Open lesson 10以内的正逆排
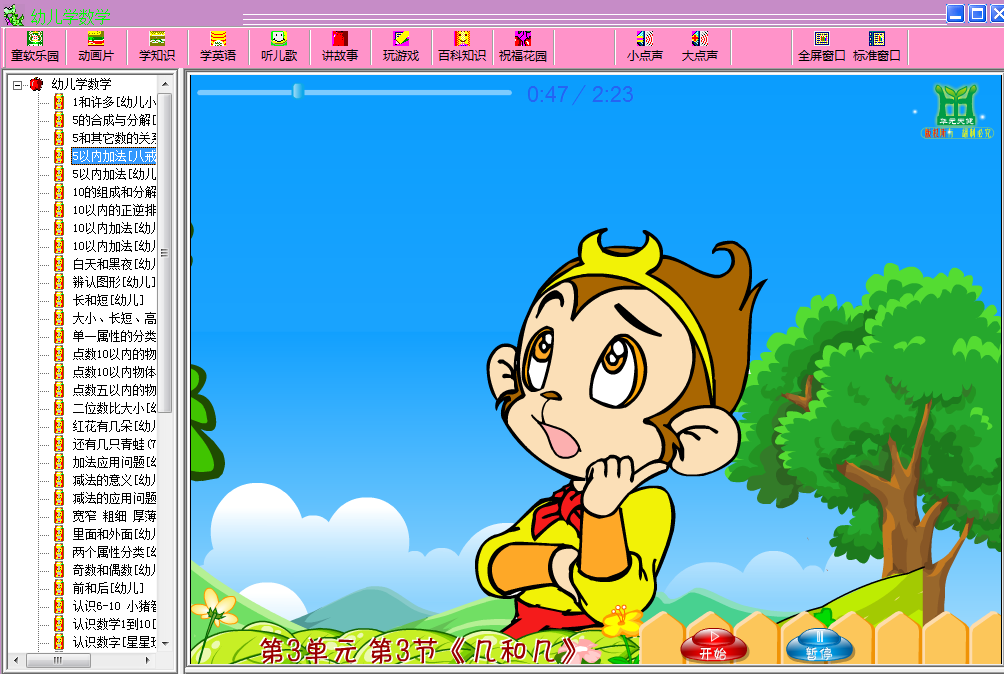This screenshot has height=674, width=1004. [x=113, y=210]
